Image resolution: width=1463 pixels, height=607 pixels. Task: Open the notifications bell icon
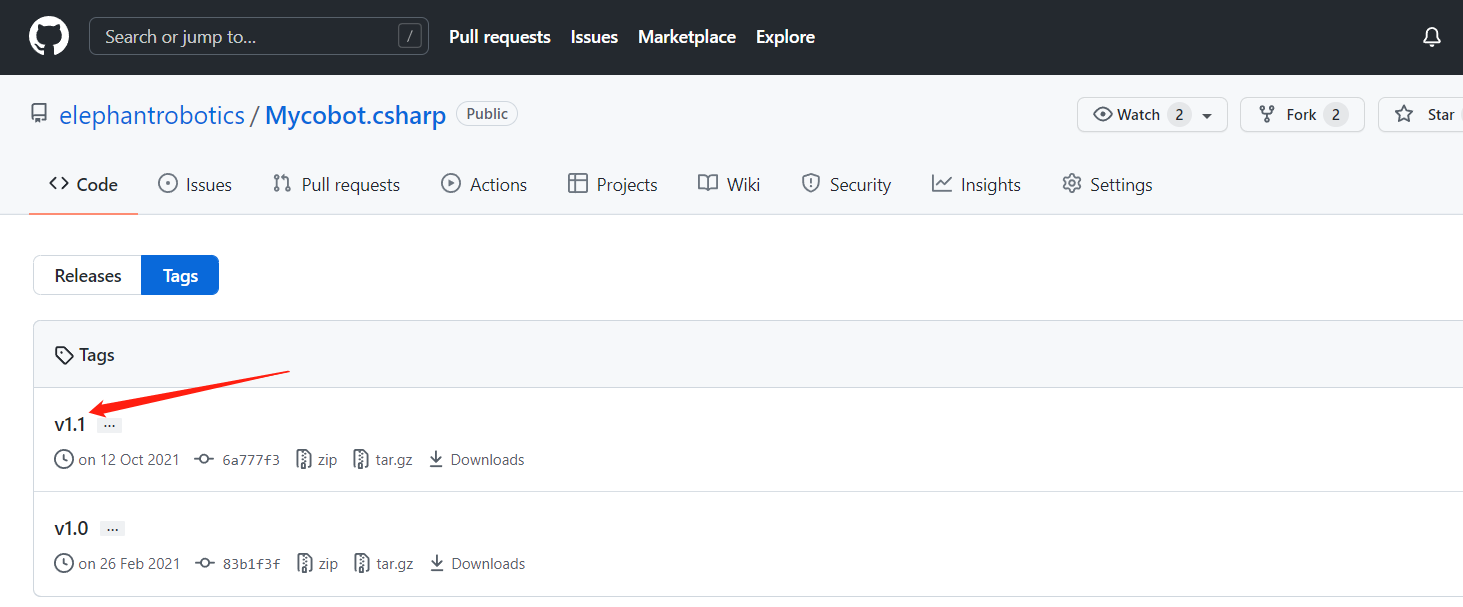1432,37
